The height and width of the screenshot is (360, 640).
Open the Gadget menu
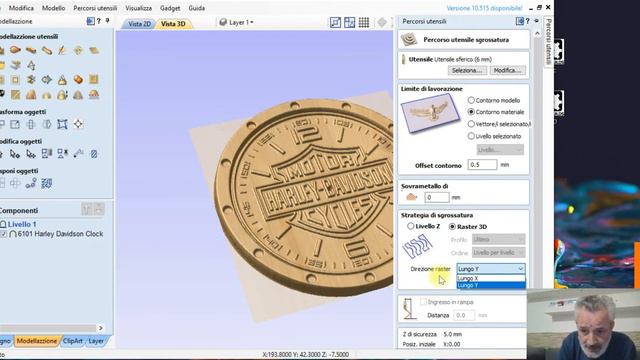coord(170,8)
